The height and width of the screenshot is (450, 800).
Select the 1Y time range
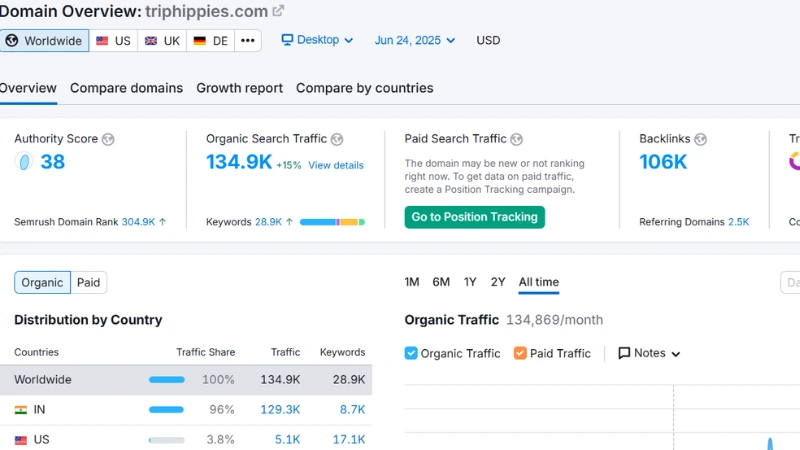click(470, 282)
